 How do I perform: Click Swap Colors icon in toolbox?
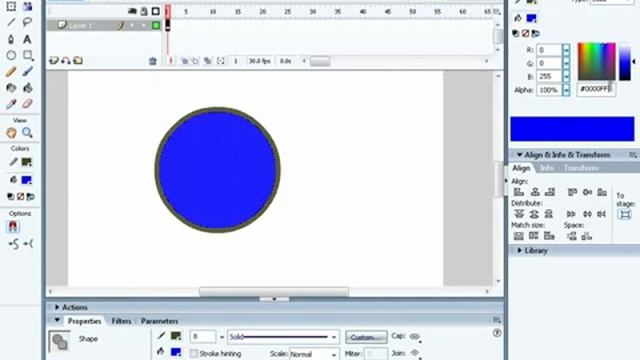click(31, 197)
